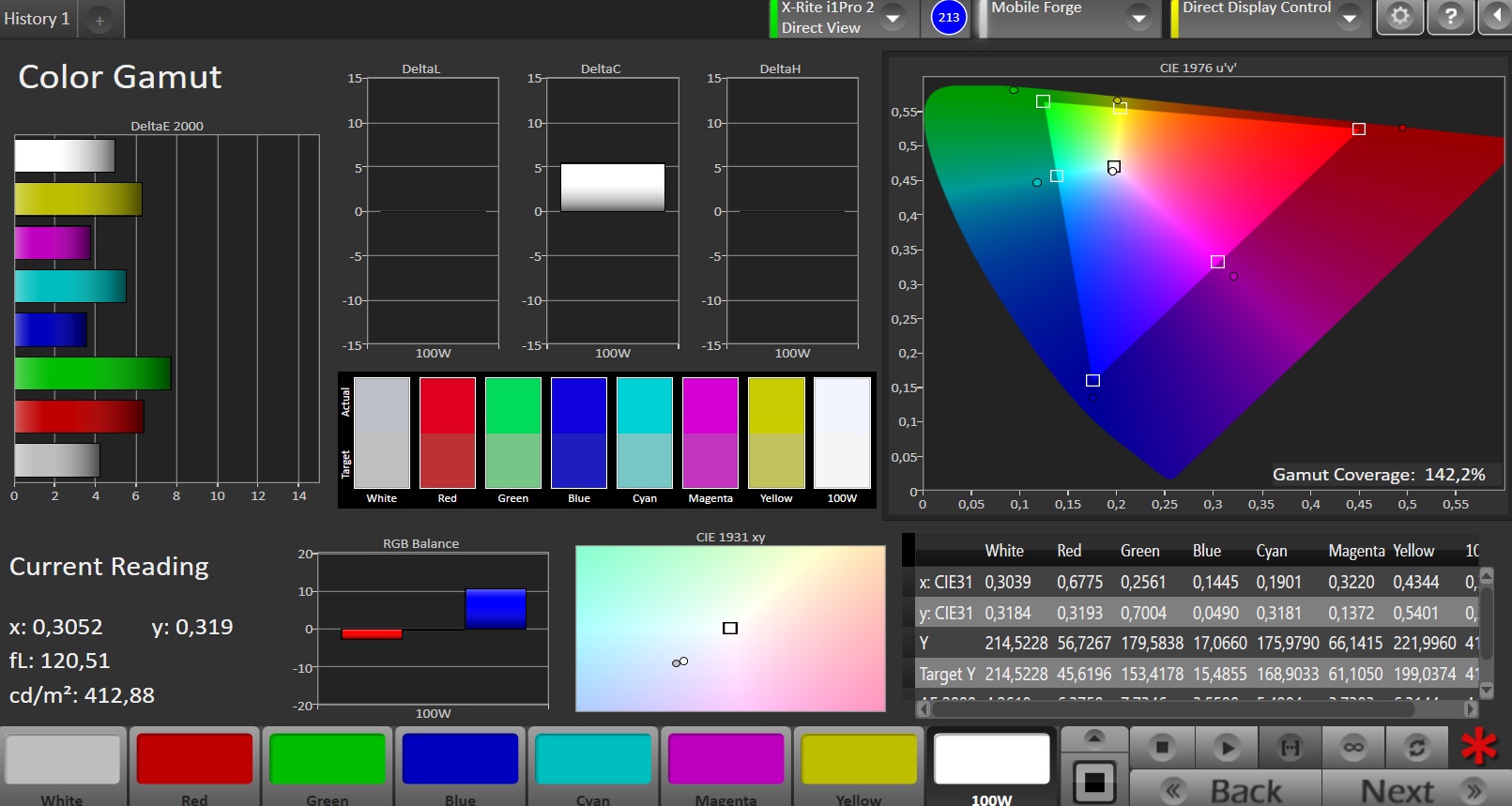Click the yellow DeltaE 2000 bar

point(79,199)
